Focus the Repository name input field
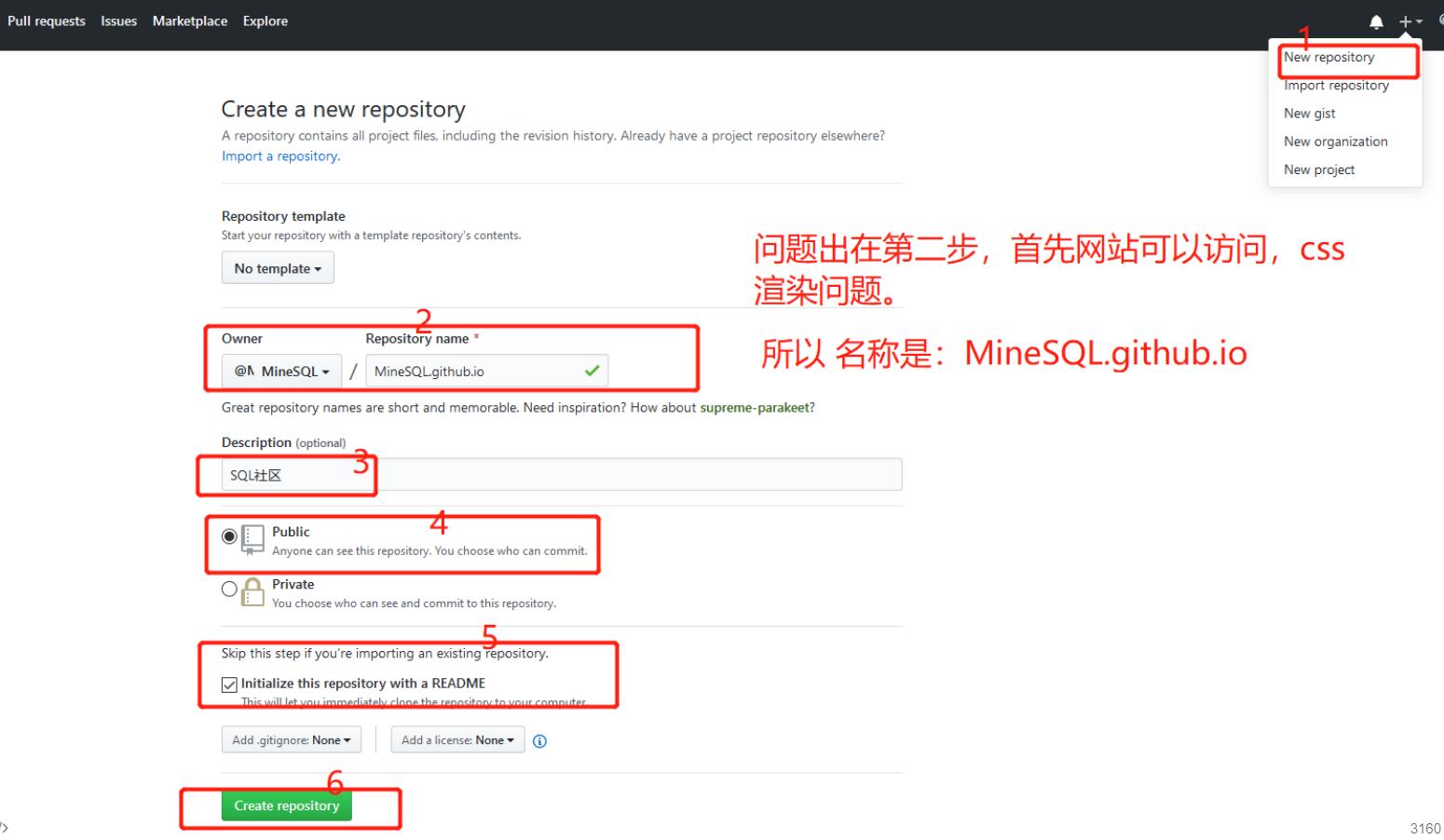 [x=486, y=371]
